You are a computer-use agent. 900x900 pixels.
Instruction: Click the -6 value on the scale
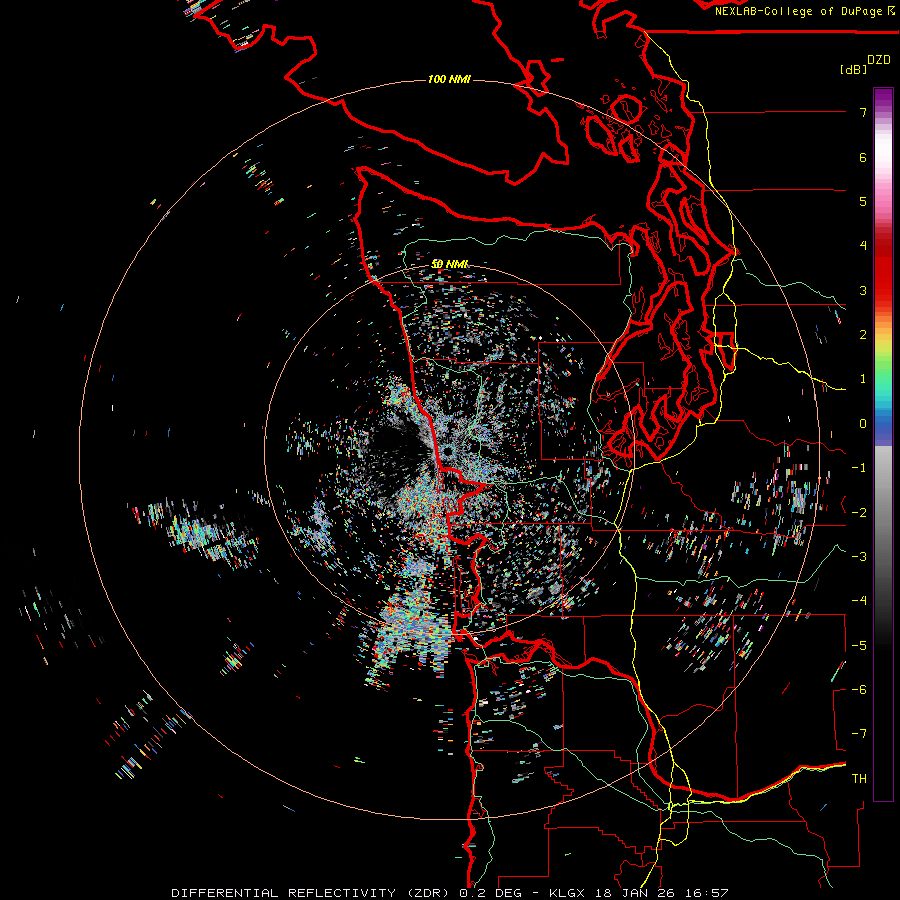(859, 690)
